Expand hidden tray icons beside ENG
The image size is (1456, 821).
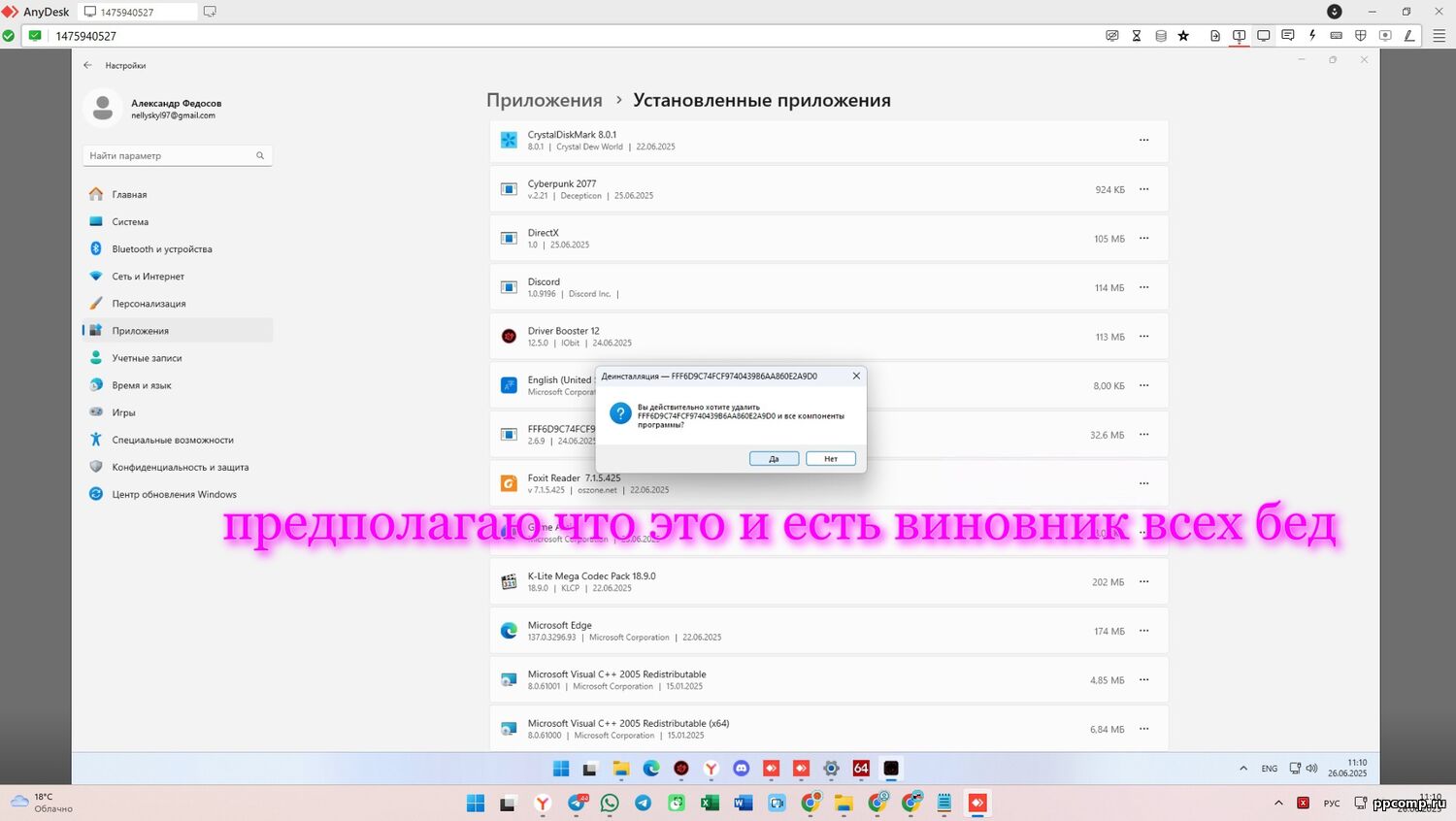click(1243, 769)
